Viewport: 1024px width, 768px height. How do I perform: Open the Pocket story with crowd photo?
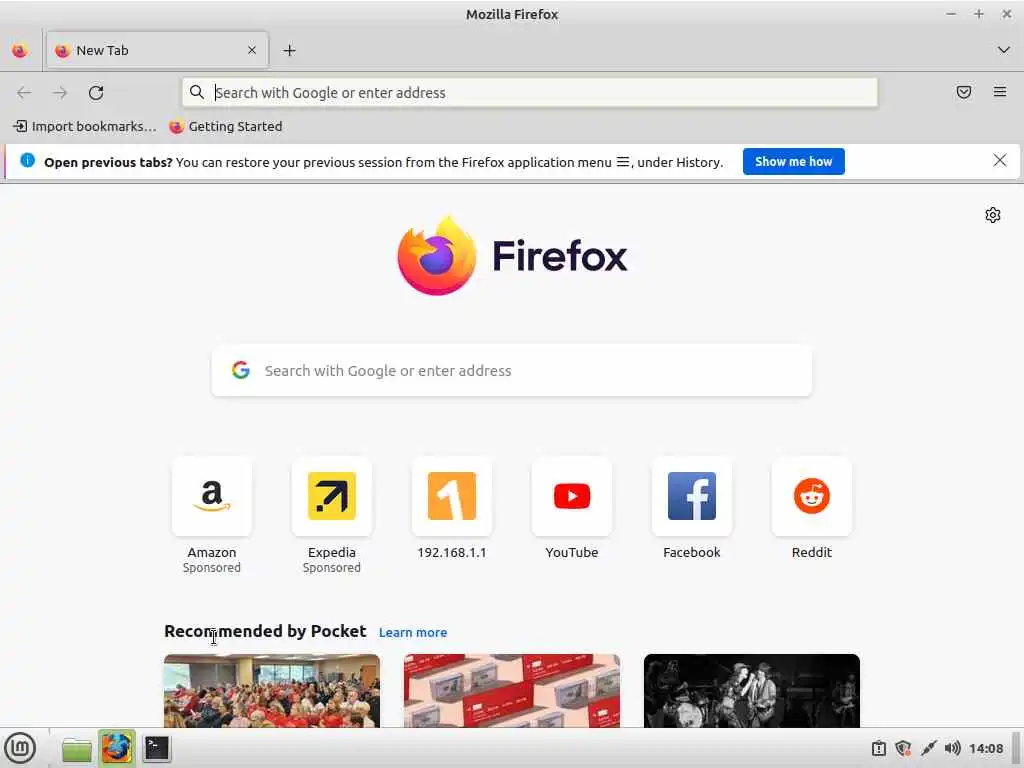click(272, 690)
